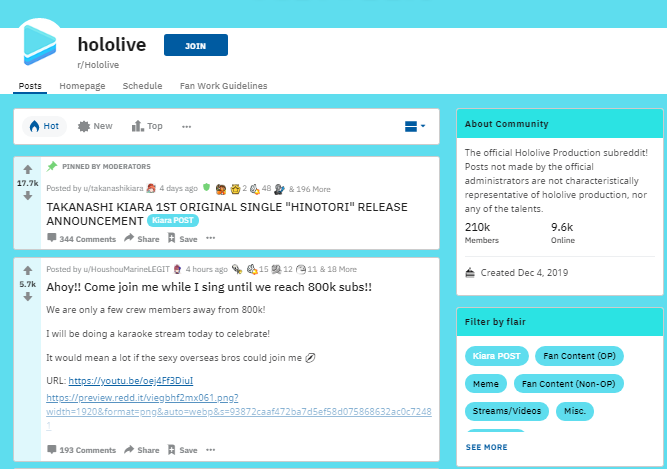The image size is (667, 469).
Task: Open more options on Marine post
Action: (x=211, y=449)
